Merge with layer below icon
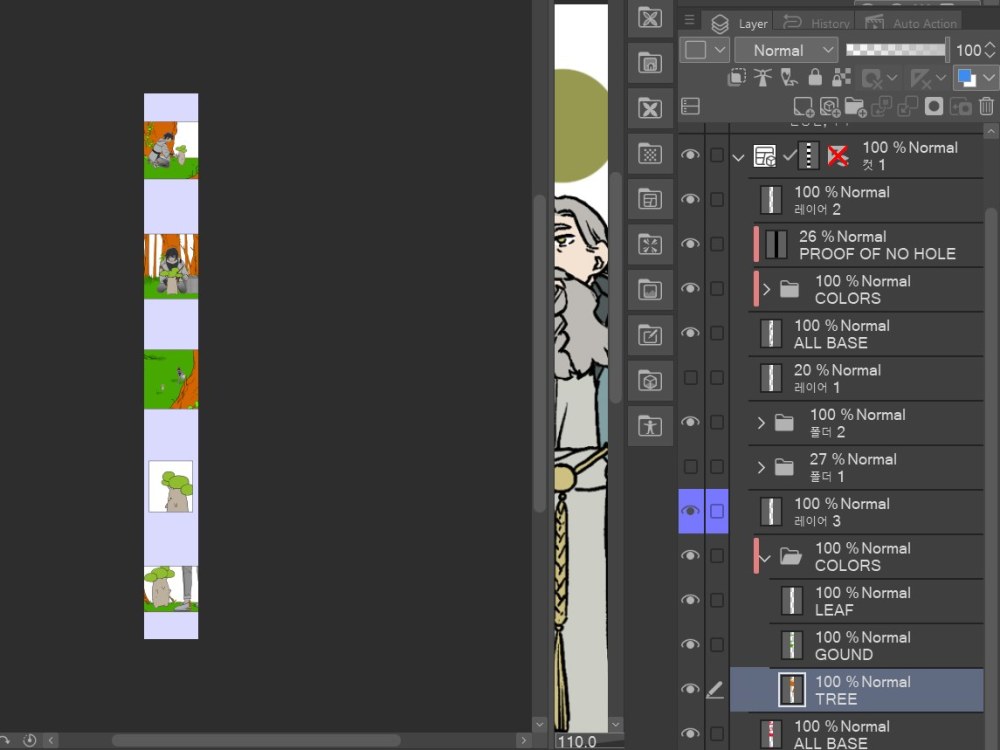1000x750 pixels. (x=908, y=107)
